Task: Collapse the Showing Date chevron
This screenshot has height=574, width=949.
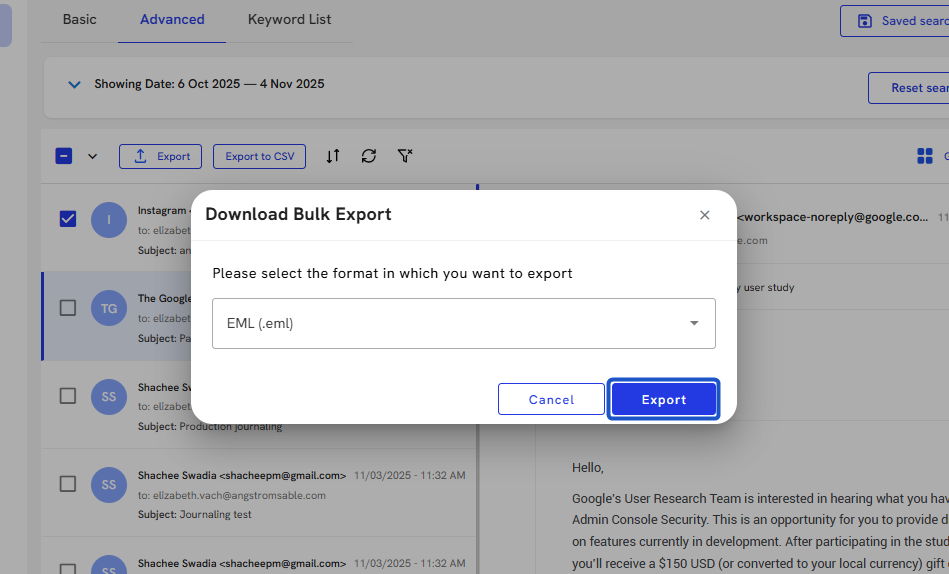Action: [x=74, y=85]
